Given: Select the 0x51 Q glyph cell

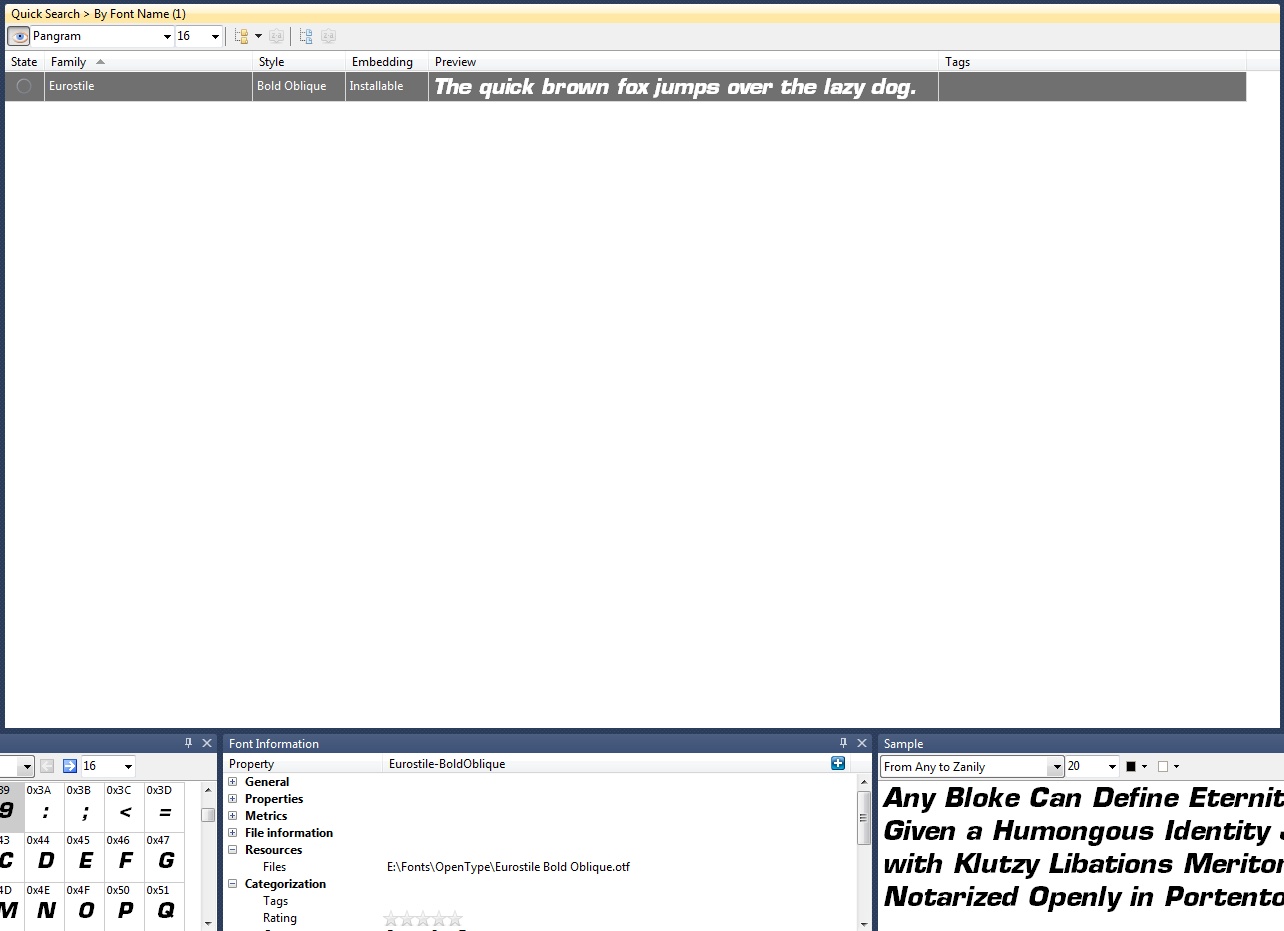Looking at the screenshot, I should coord(165,906).
